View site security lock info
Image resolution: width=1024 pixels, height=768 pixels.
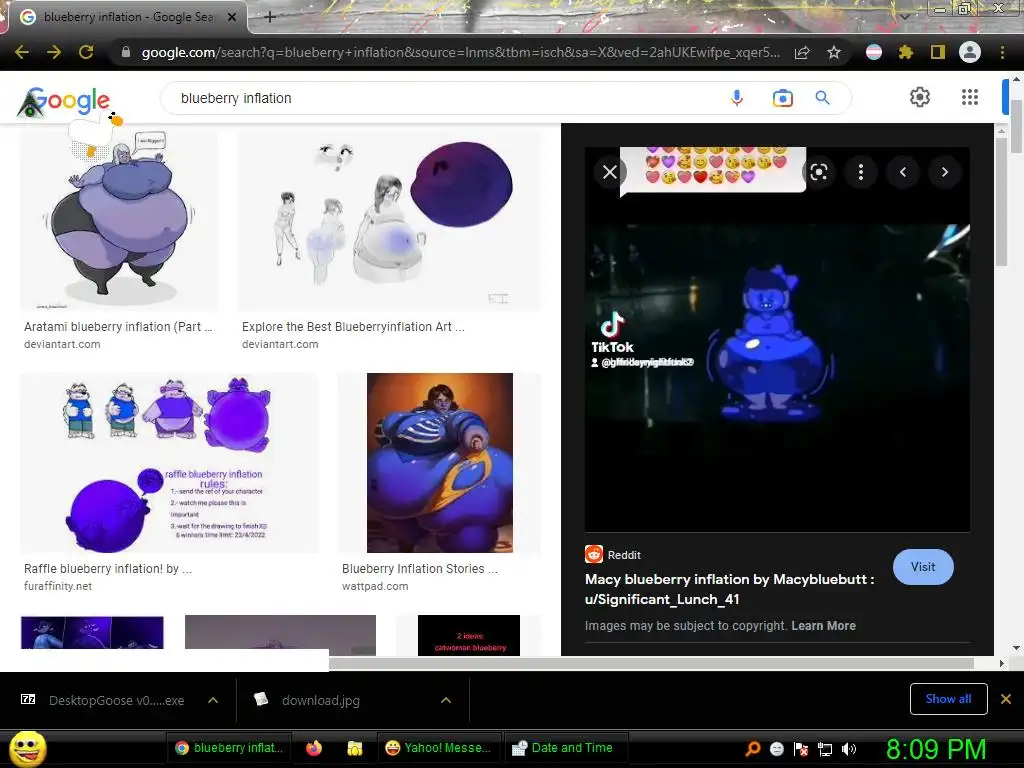click(126, 52)
